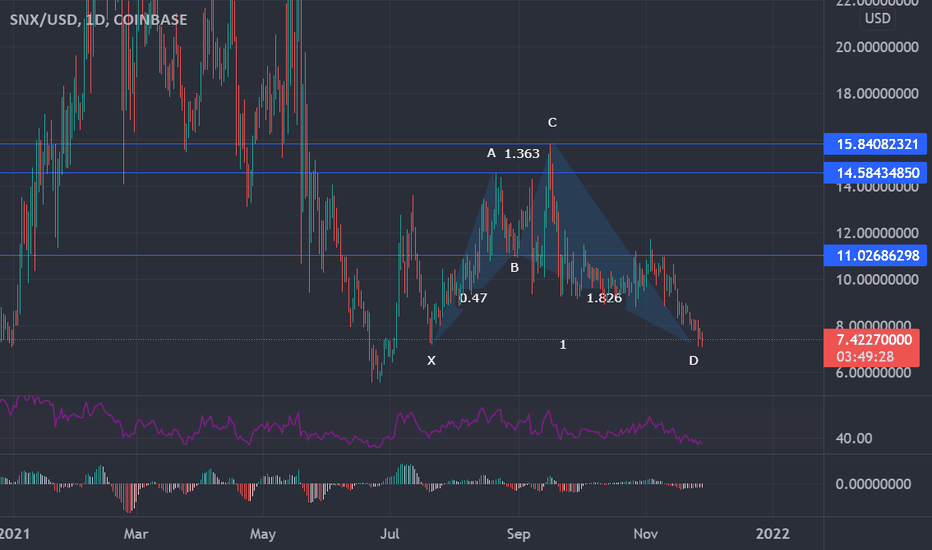Click the 1.363 ratio label
Viewport: 932px width, 550px height.
(522, 153)
